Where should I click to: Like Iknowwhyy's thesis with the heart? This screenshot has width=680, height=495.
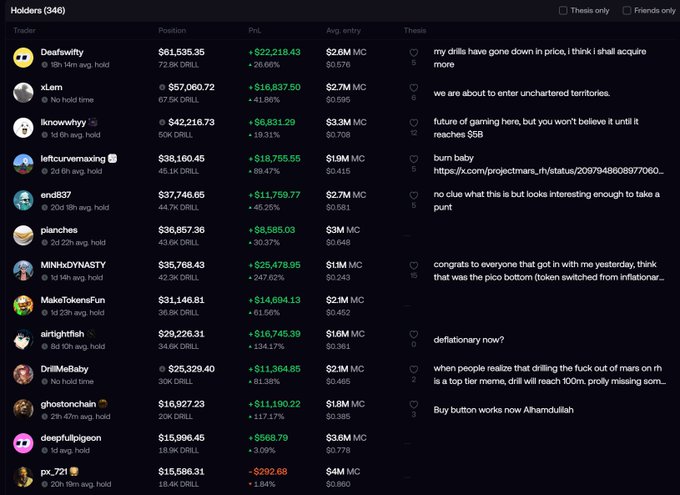pos(414,123)
